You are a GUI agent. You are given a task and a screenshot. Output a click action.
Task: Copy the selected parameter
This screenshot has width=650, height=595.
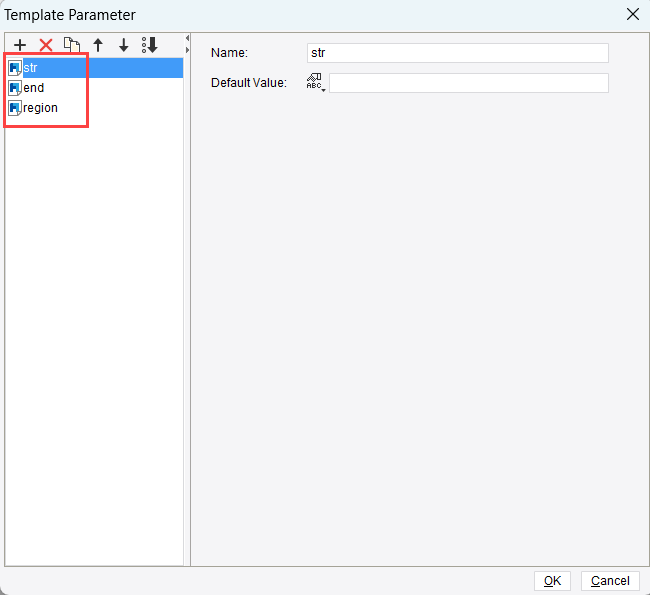coord(72,45)
